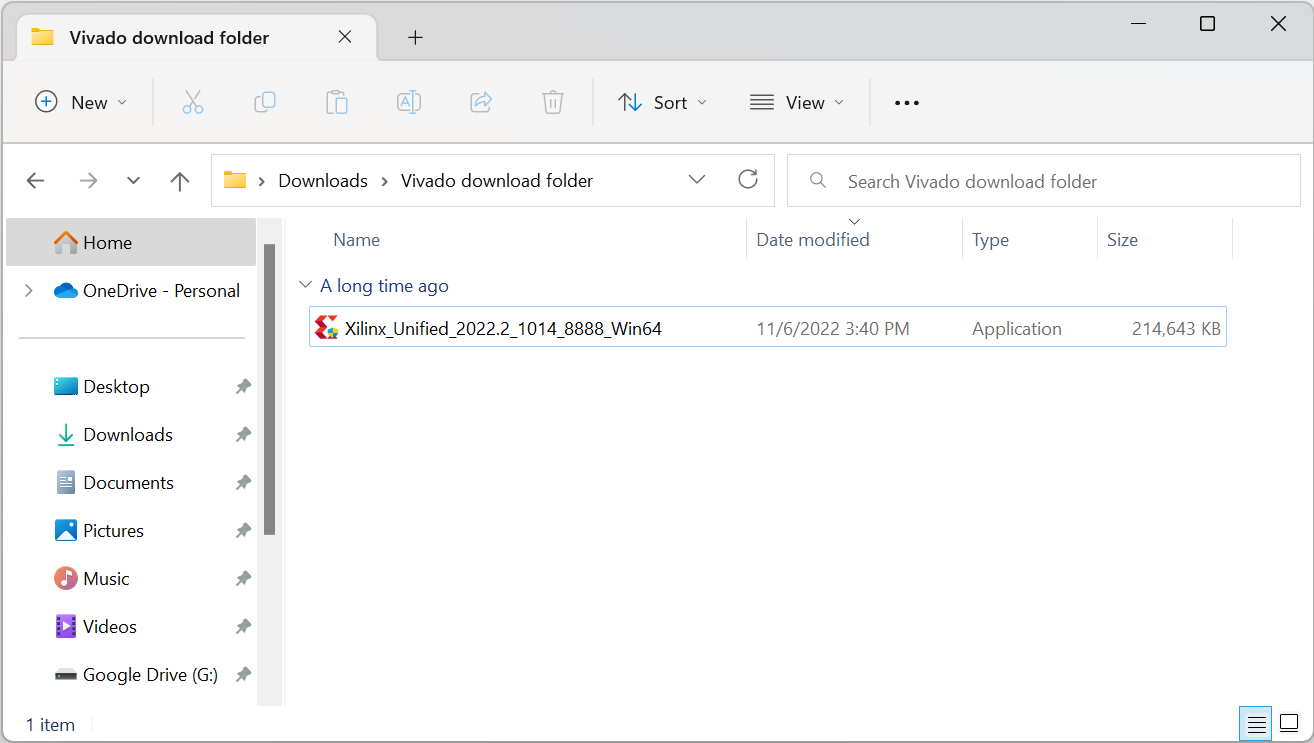Click the Search Vivado download folder box
This screenshot has width=1314, height=743.
(x=1043, y=181)
